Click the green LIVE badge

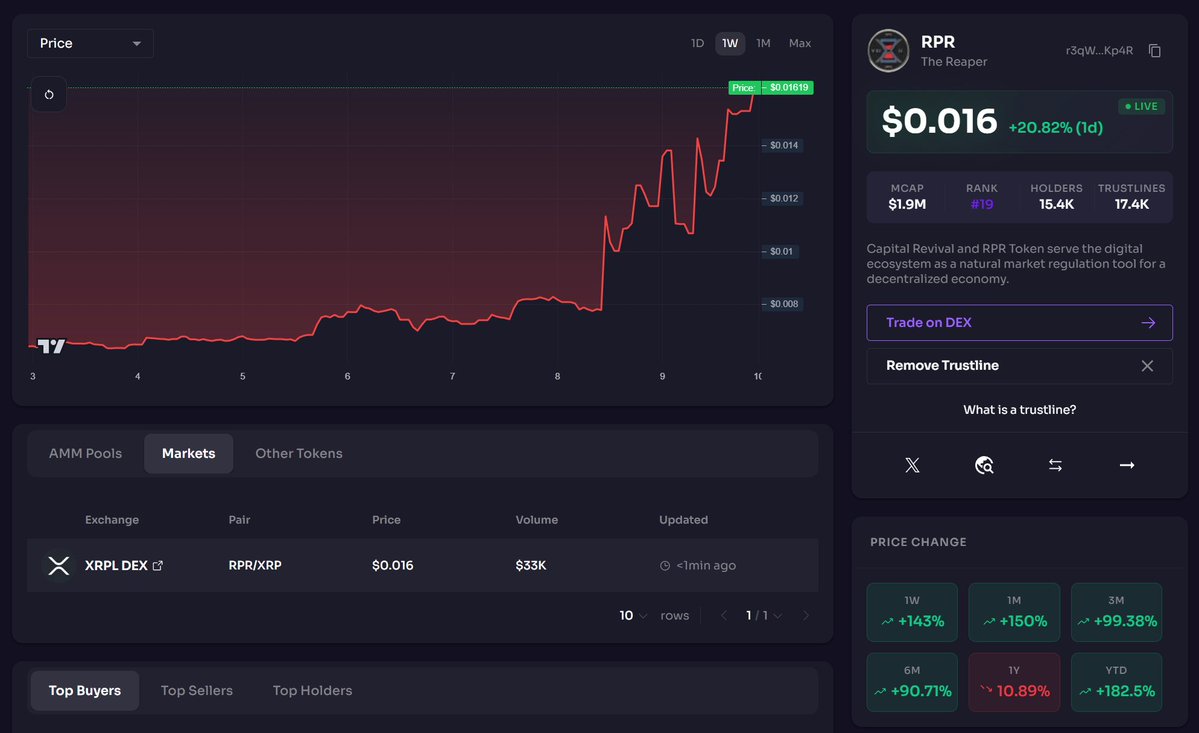click(1142, 106)
